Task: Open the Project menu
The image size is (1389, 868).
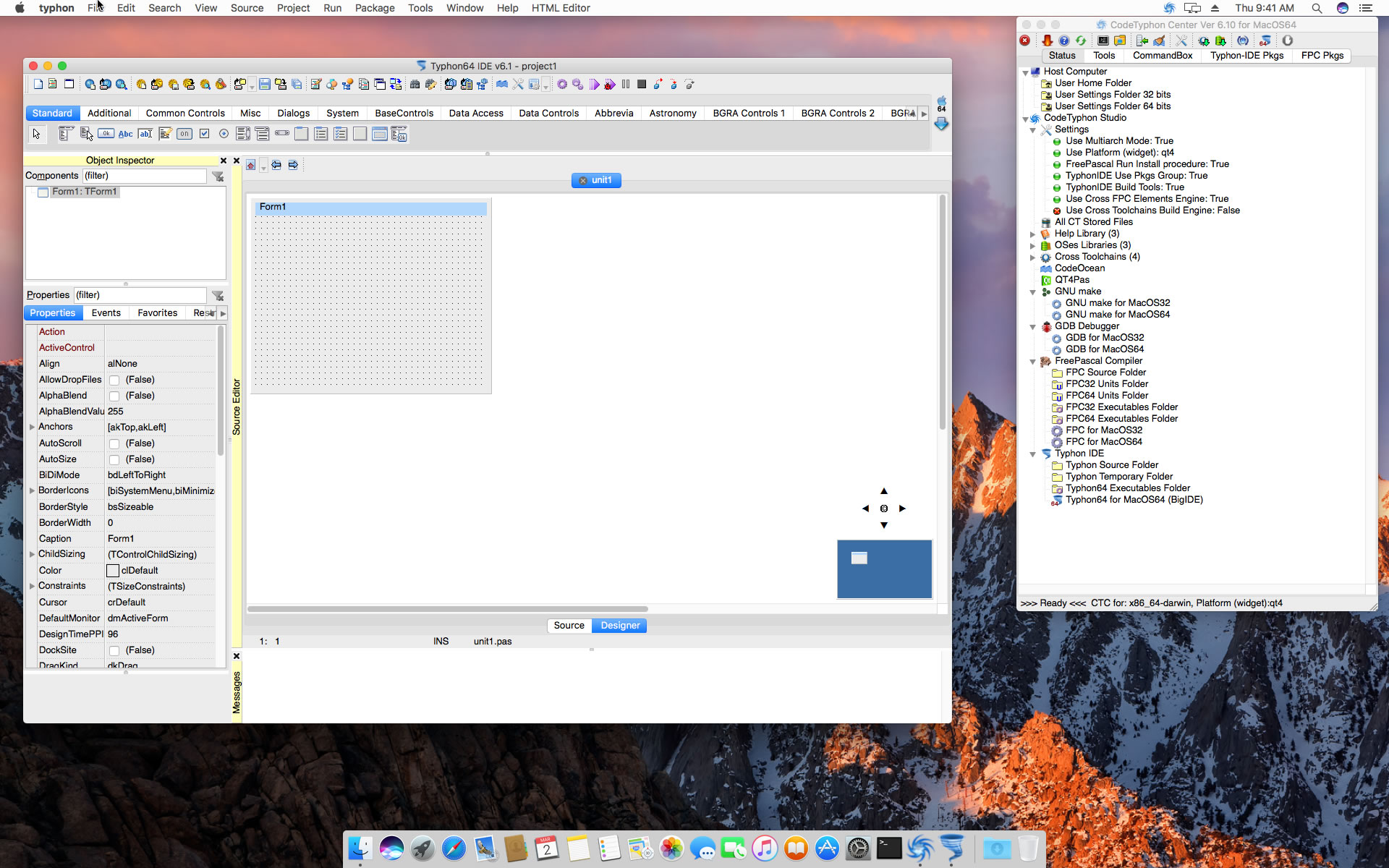Action: pos(293,8)
